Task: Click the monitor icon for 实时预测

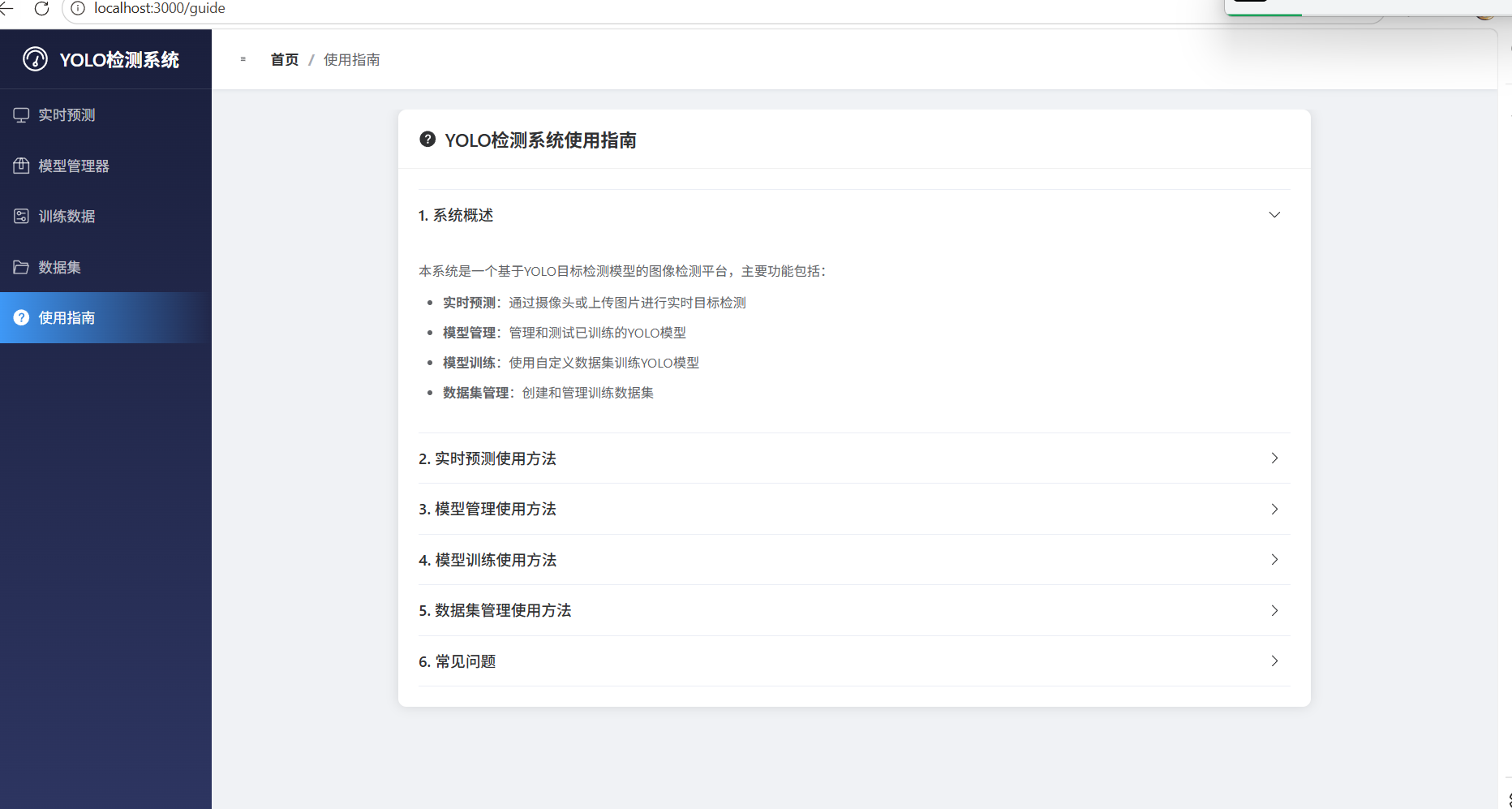Action: pyautogui.click(x=21, y=115)
